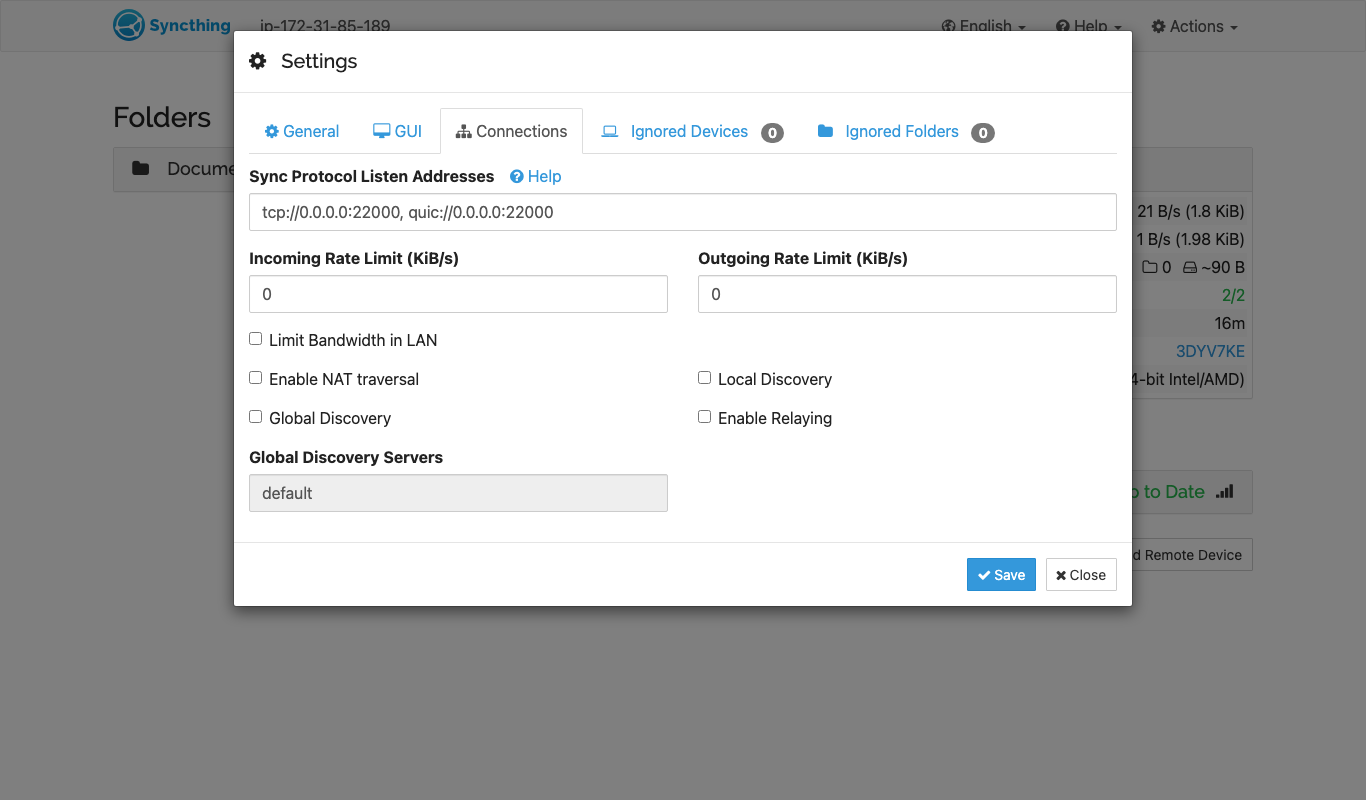Click the question mark Help icon beside Listen Addresses

[517, 176]
